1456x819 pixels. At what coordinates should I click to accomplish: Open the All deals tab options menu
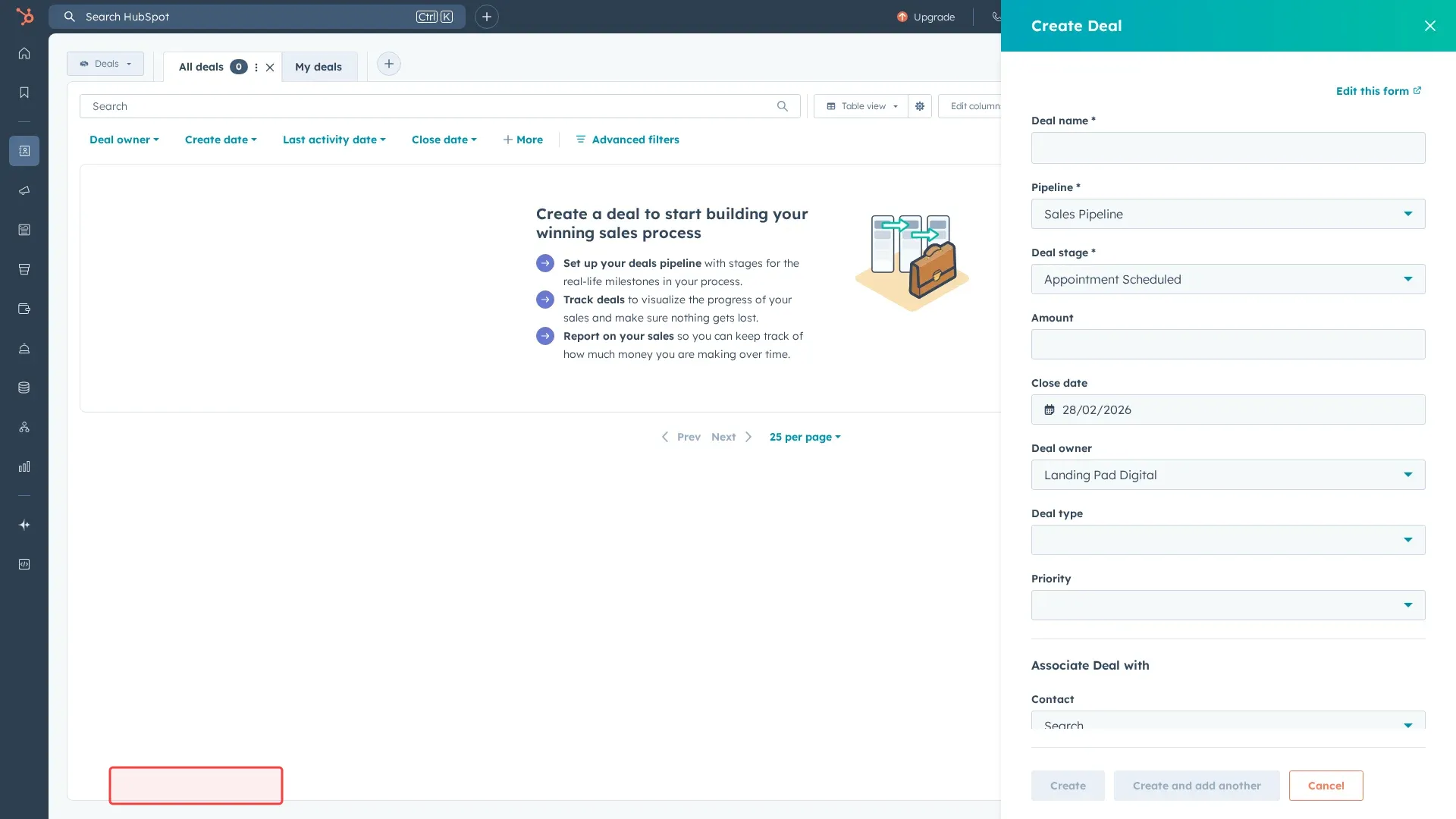click(x=256, y=67)
